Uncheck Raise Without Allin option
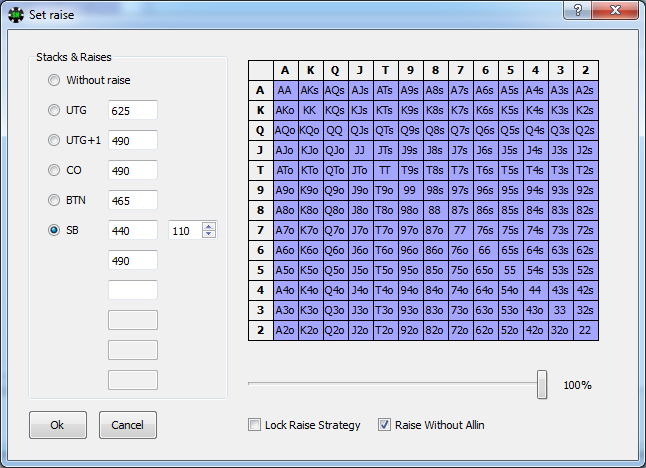 pyautogui.click(x=385, y=425)
